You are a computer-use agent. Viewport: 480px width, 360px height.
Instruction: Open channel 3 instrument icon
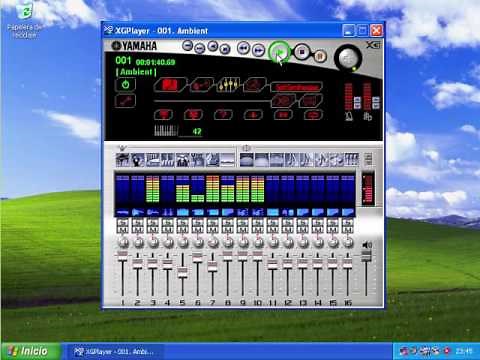pyautogui.click(x=153, y=212)
